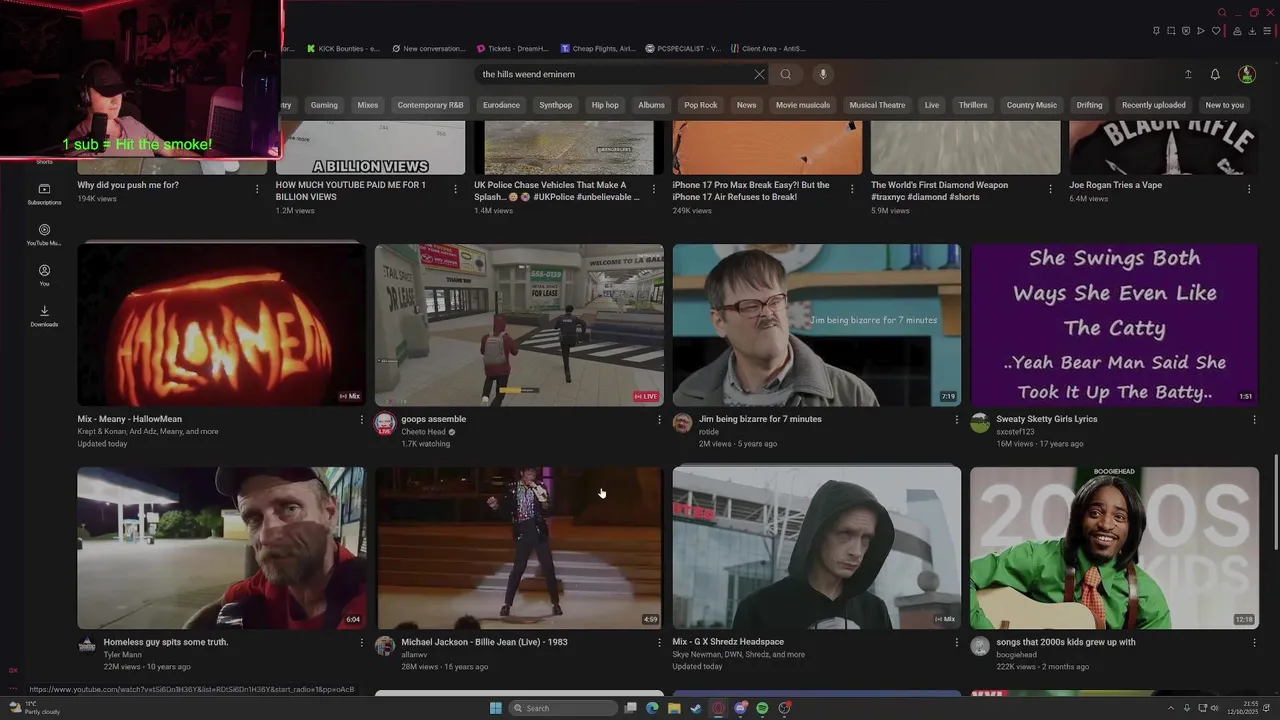Click the taskbar Search box
Viewport: 1280px width, 720px height.
click(x=563, y=708)
